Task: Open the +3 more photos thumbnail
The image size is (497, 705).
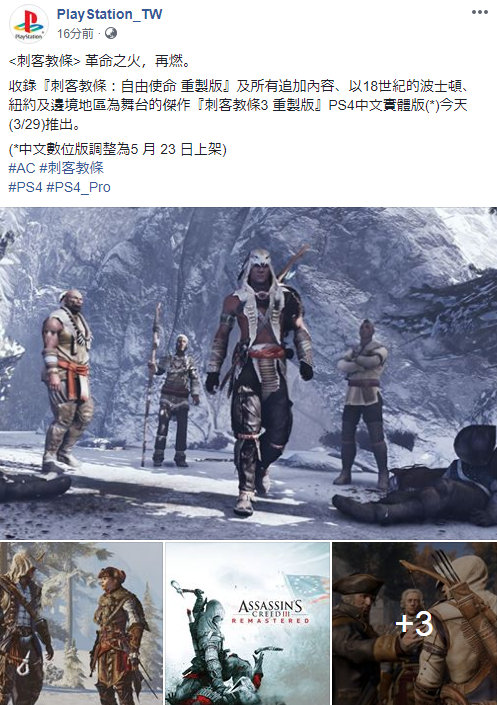Action: [x=415, y=624]
